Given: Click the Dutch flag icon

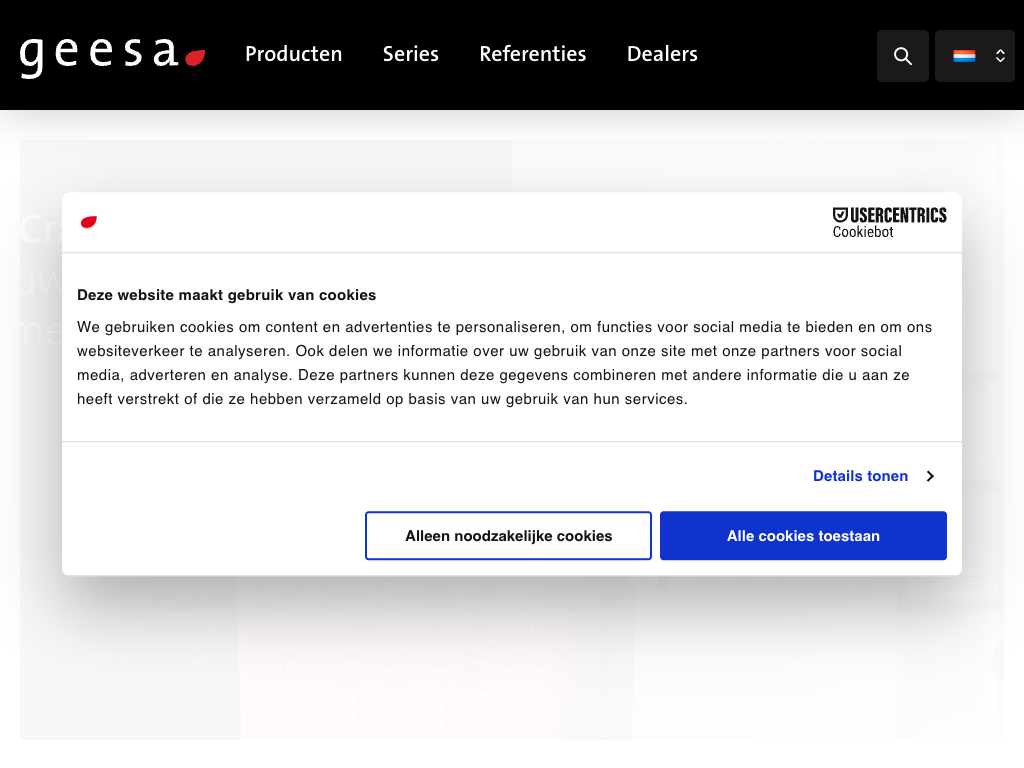Looking at the screenshot, I should [964, 56].
